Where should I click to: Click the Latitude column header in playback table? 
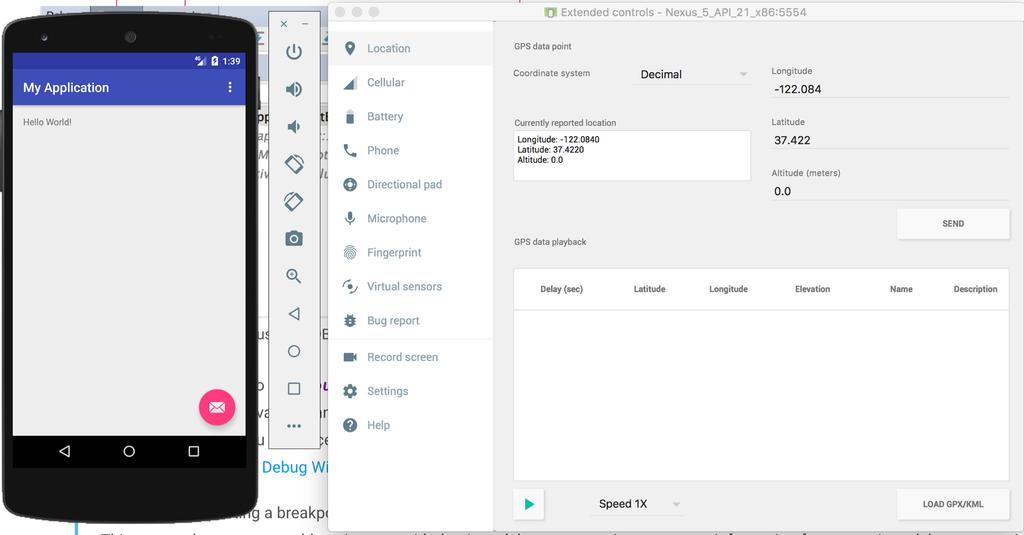pos(649,289)
